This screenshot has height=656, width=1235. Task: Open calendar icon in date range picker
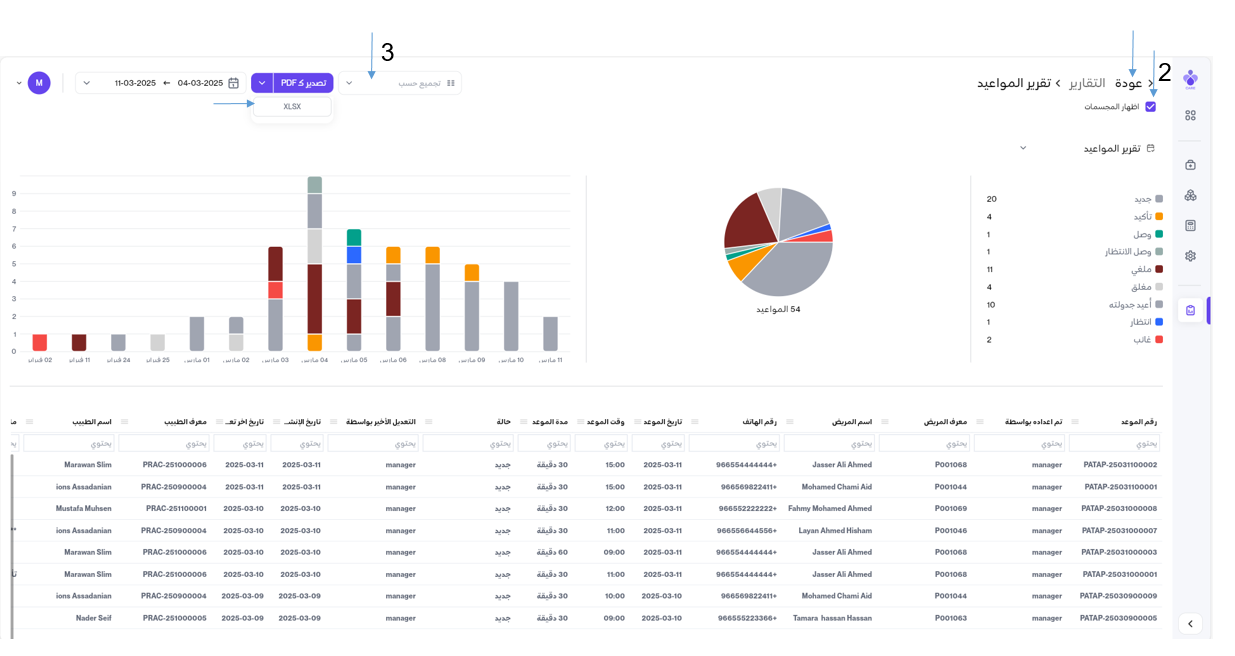pos(234,83)
